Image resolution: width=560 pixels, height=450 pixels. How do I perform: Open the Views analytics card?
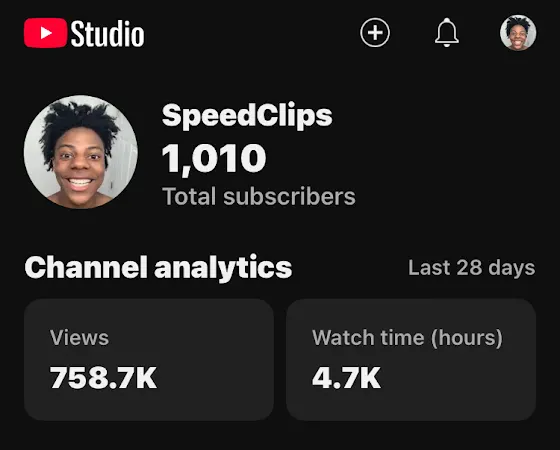[149, 360]
